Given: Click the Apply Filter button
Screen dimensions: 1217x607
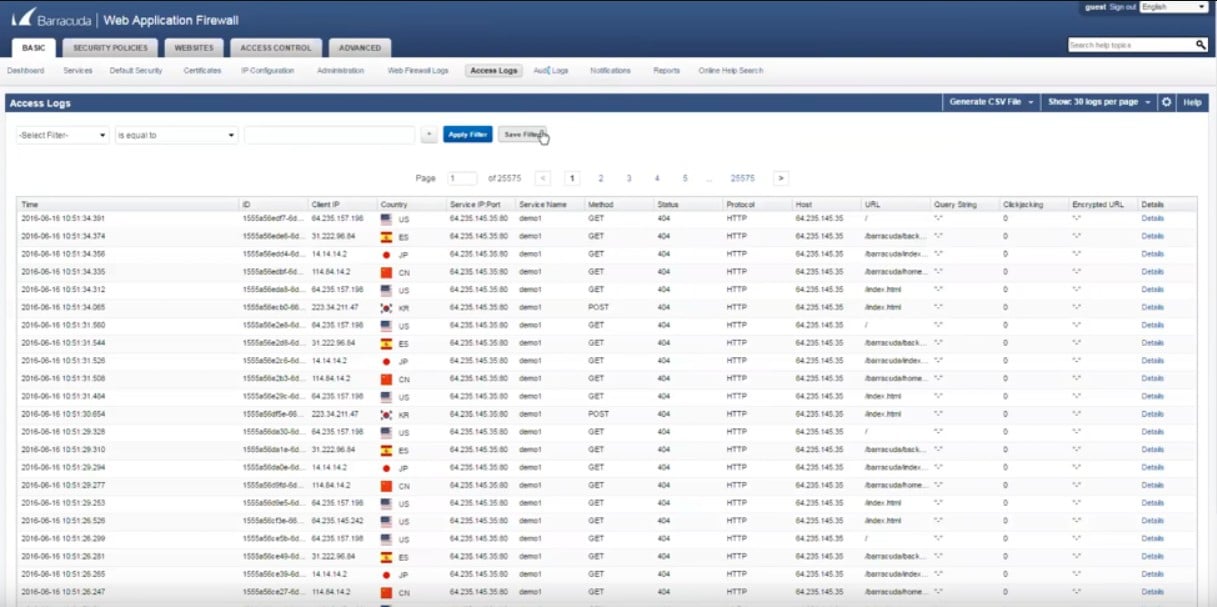Looking at the screenshot, I should (467, 134).
